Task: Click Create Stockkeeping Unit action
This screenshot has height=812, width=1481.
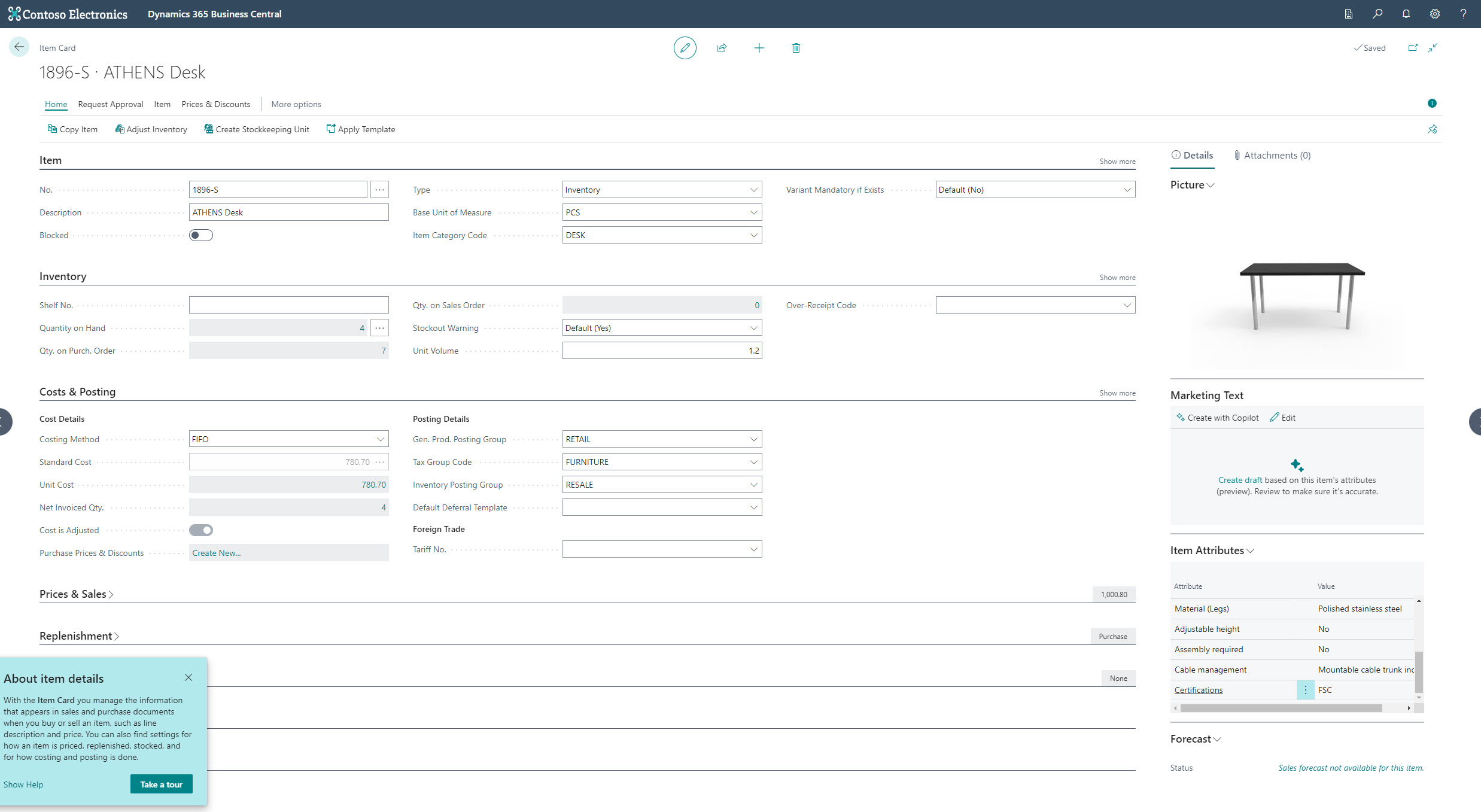Action: (257, 129)
